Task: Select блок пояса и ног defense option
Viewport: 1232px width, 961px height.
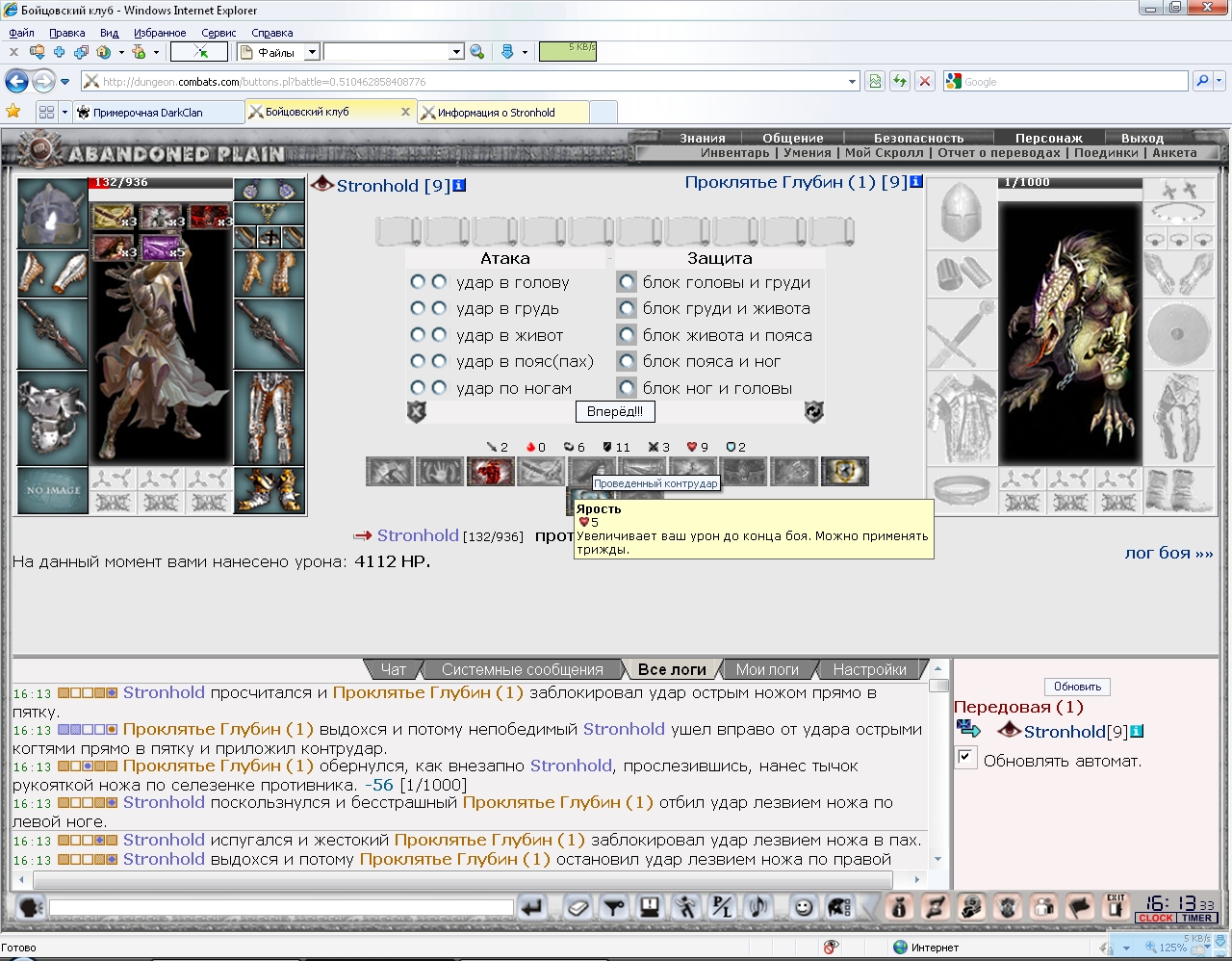Action: pyautogui.click(x=627, y=361)
